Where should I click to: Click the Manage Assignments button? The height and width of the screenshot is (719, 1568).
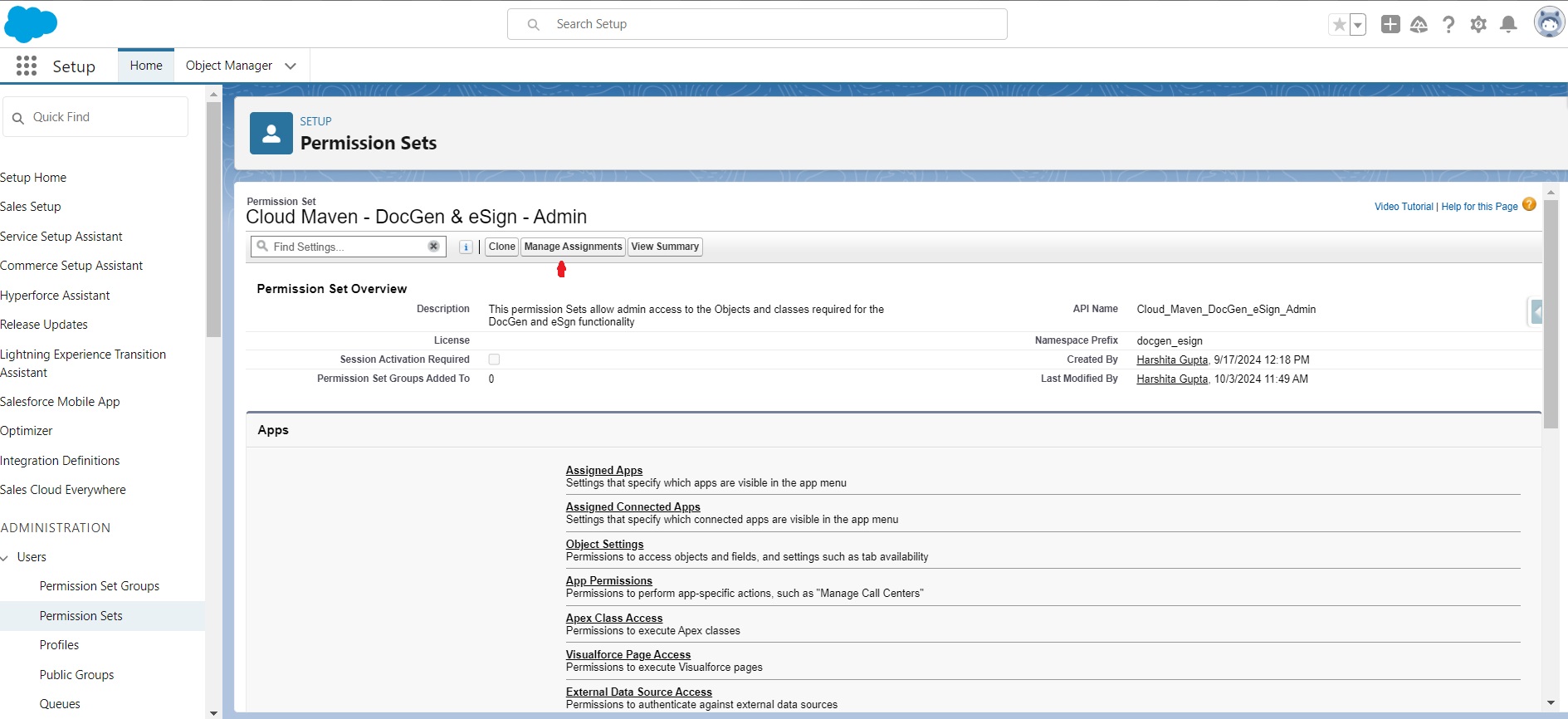tap(573, 247)
